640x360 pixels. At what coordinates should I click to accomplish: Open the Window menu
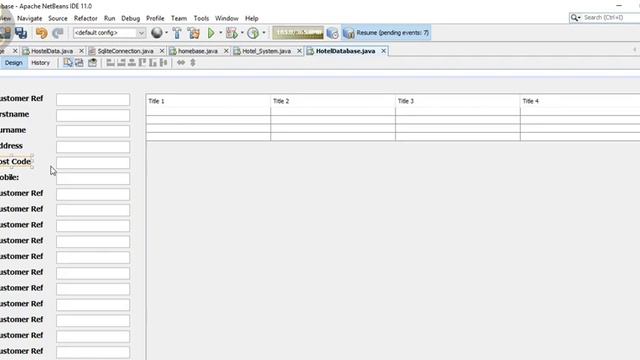coord(227,18)
